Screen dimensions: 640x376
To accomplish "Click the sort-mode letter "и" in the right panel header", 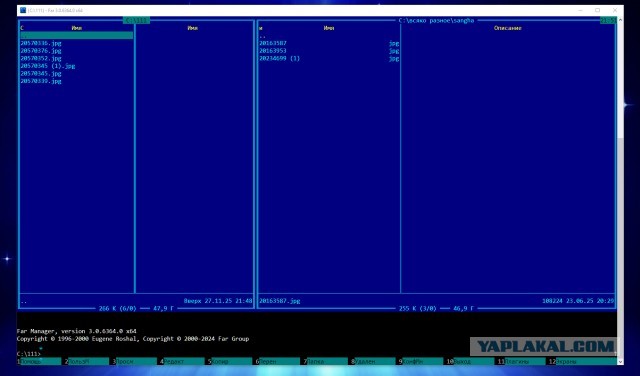I will pos(261,28).
